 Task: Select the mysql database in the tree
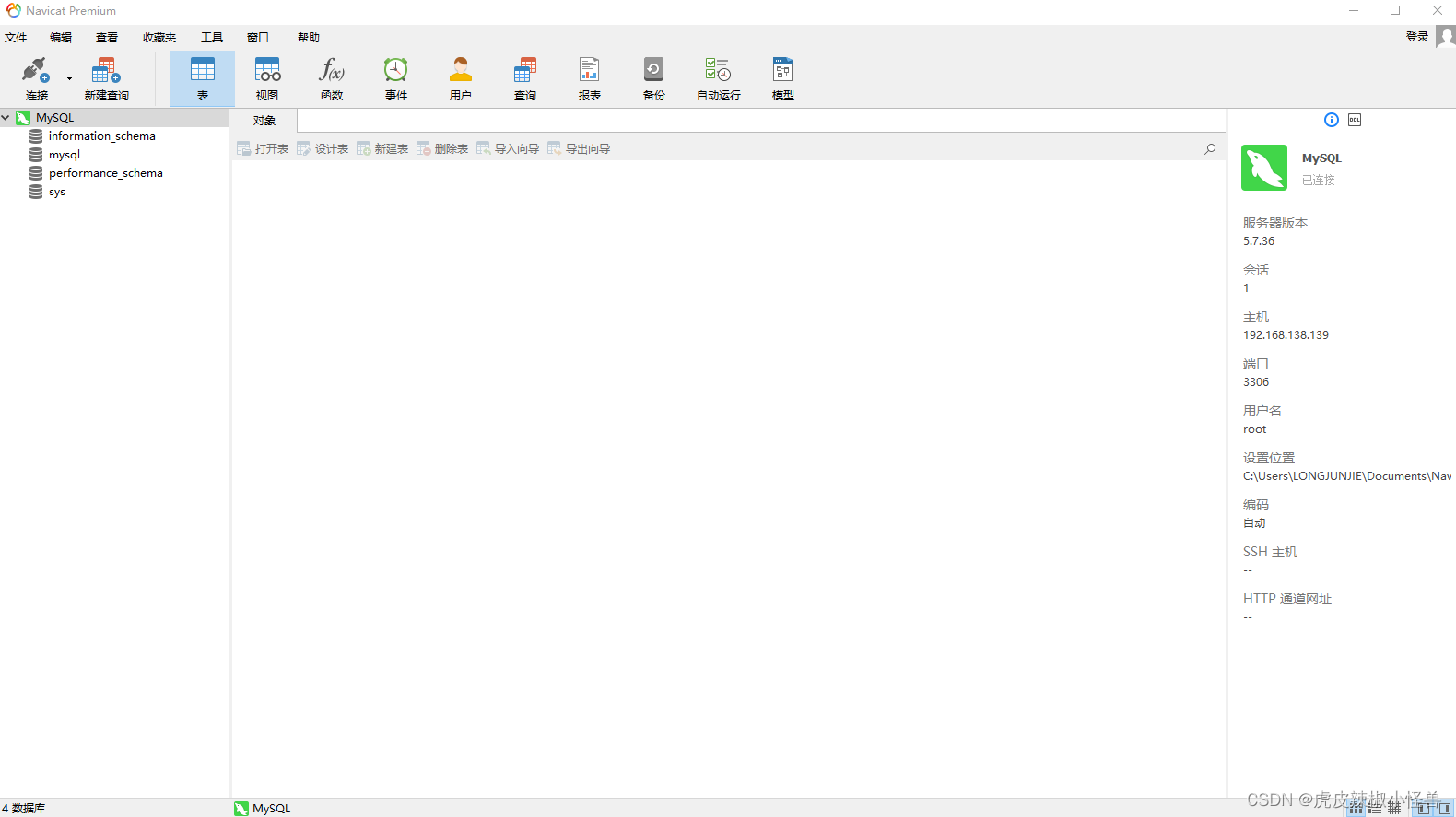click(x=65, y=155)
